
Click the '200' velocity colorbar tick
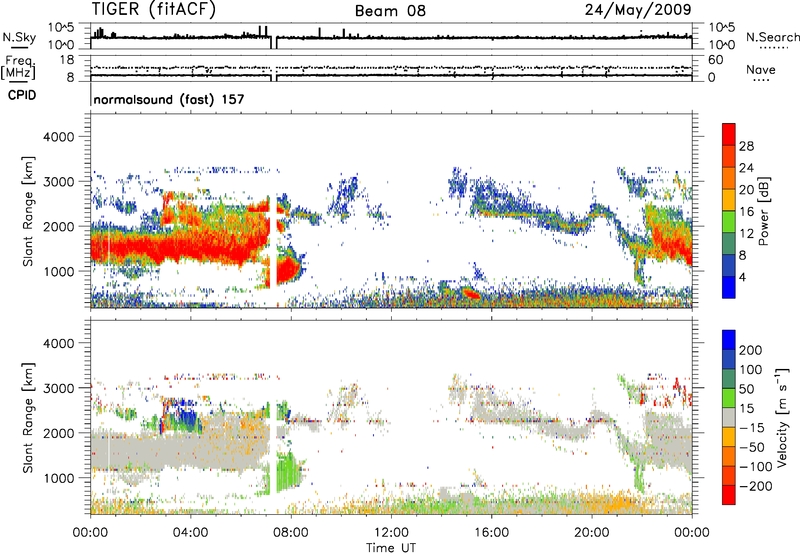pyautogui.click(x=750, y=350)
